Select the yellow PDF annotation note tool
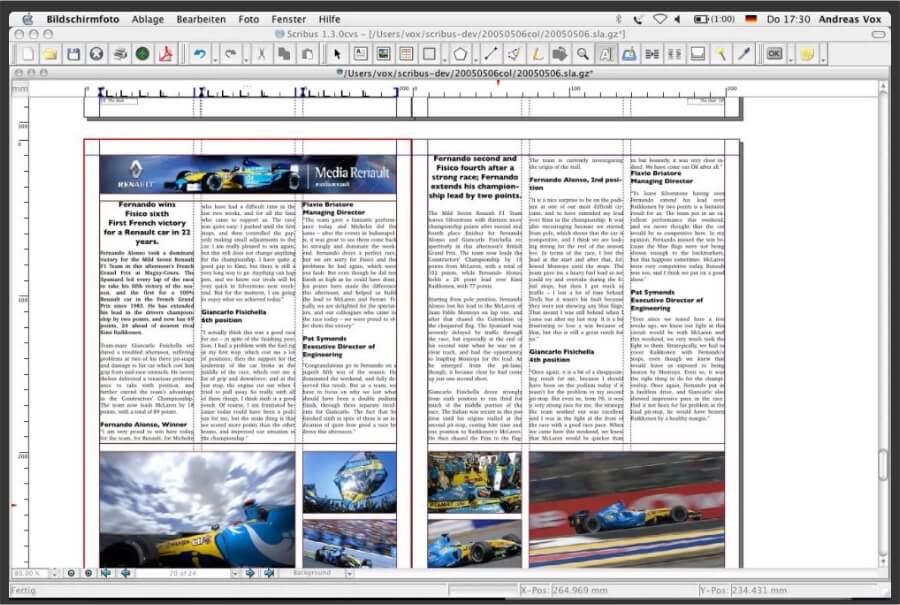The height and width of the screenshot is (605, 900). pyautogui.click(x=808, y=55)
